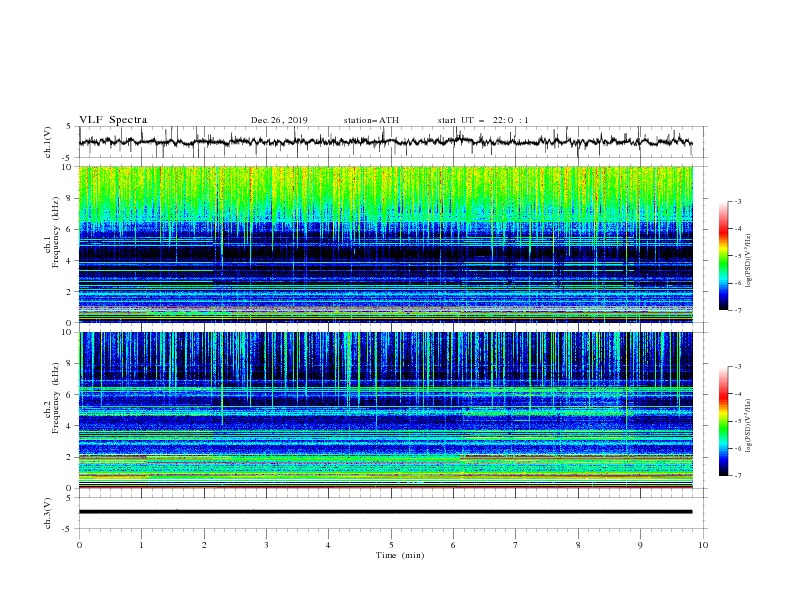Click the "-7" tick on lower colorbar

pos(737,476)
